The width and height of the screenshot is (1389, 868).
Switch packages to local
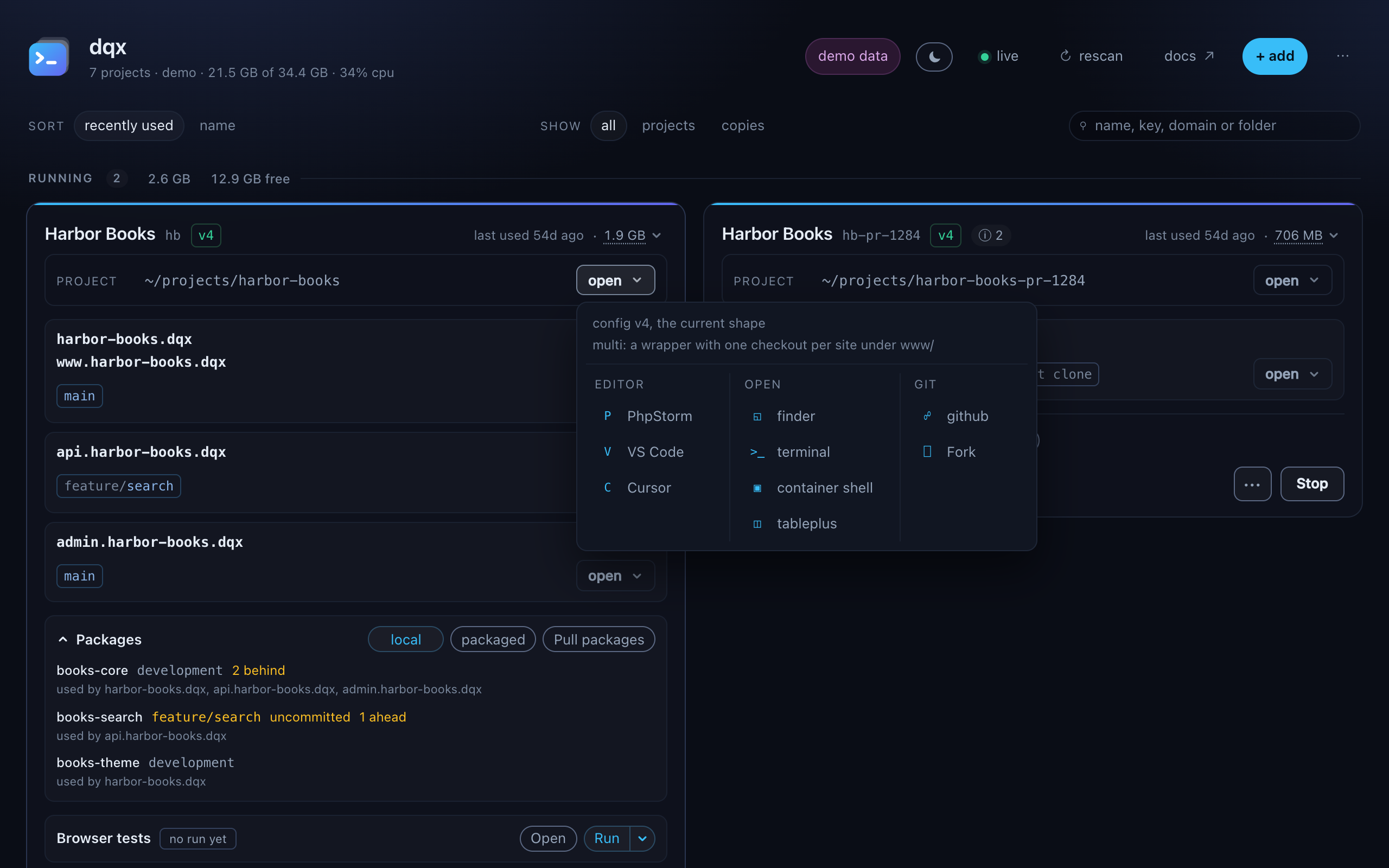tap(406, 640)
